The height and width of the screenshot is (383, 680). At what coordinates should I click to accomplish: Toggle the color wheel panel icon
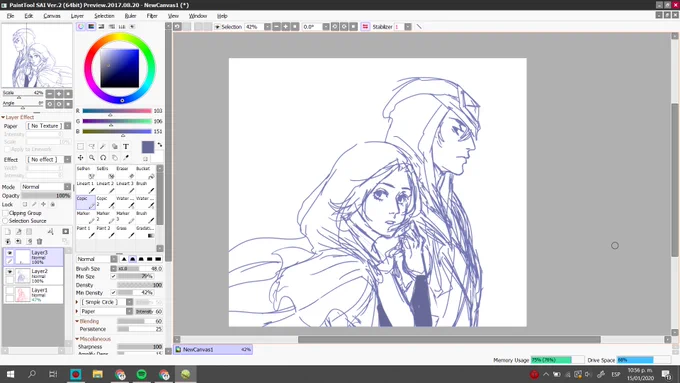pos(81,26)
